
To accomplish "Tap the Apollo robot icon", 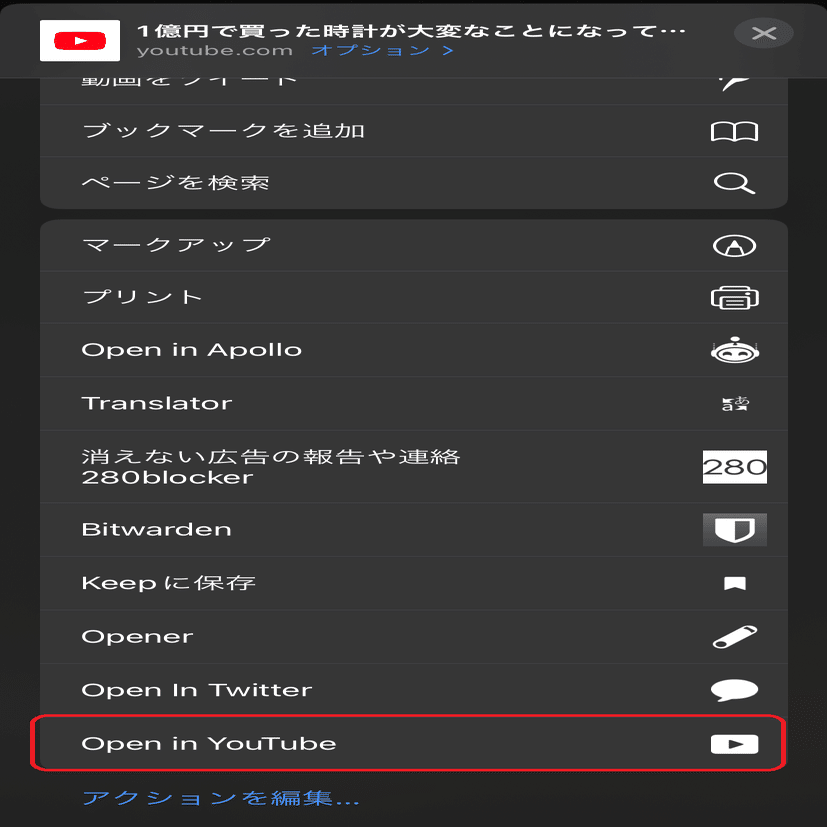I will (x=735, y=350).
